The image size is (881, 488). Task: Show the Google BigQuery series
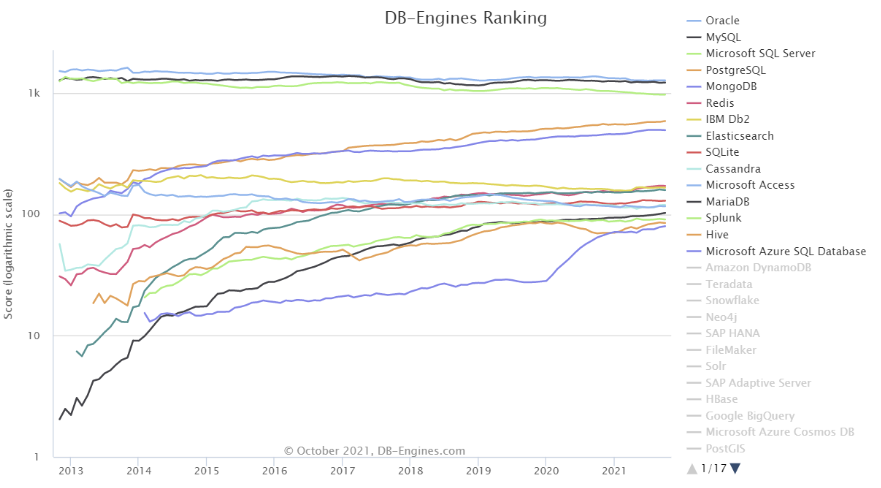click(x=741, y=416)
